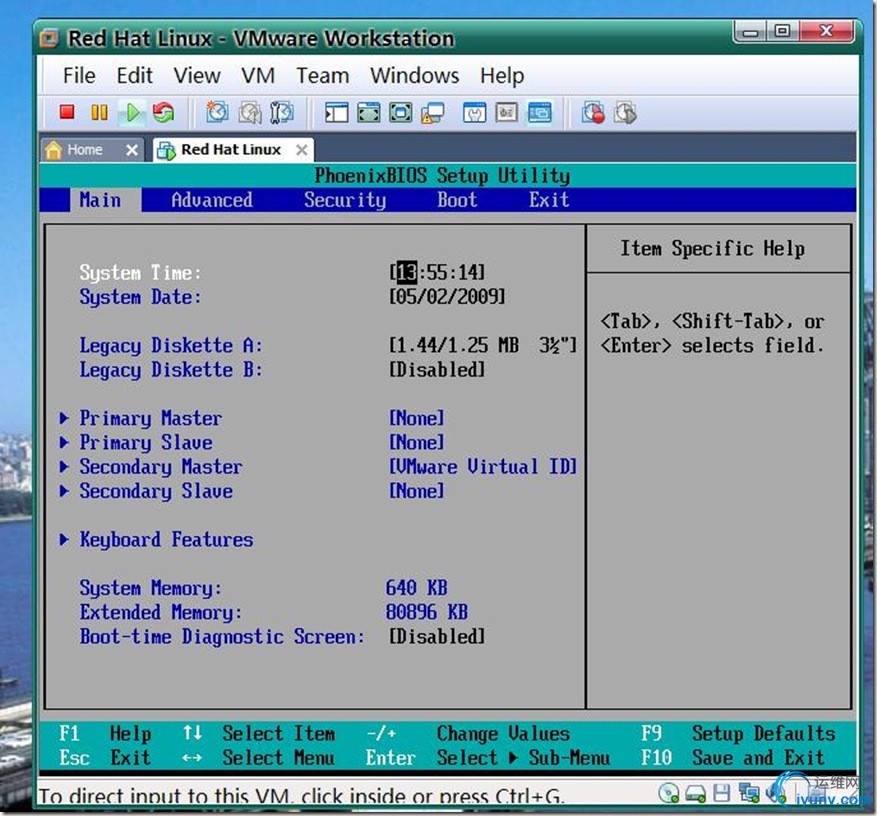877x816 pixels.
Task: Click the hard disk device status icon
Action: 695,793
